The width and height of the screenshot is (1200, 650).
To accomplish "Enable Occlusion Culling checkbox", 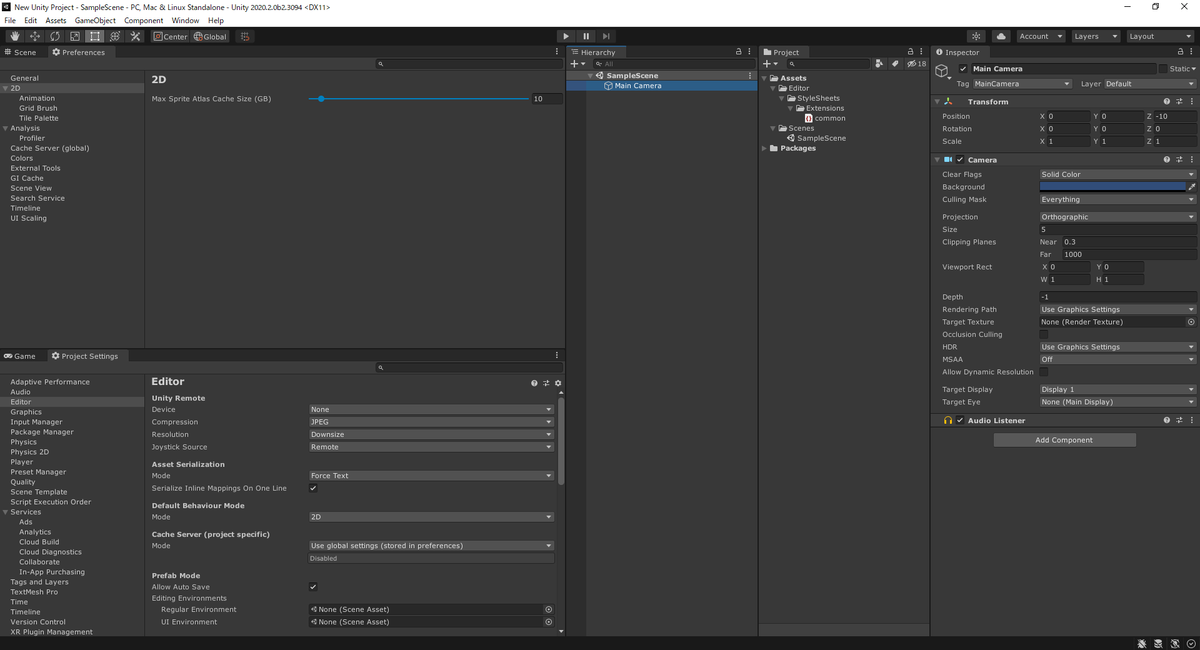I will click(x=1044, y=334).
